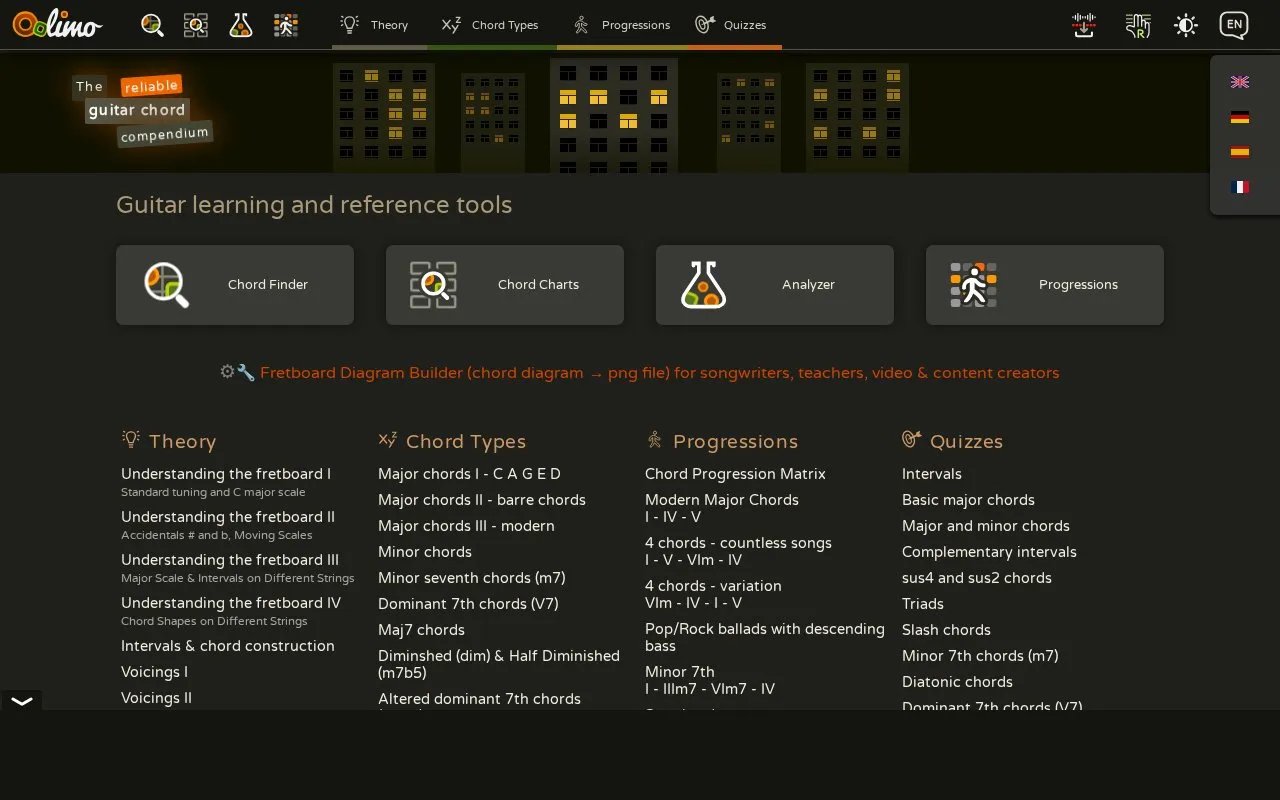Select Spanish flag language
1280x800 pixels.
pyautogui.click(x=1240, y=152)
